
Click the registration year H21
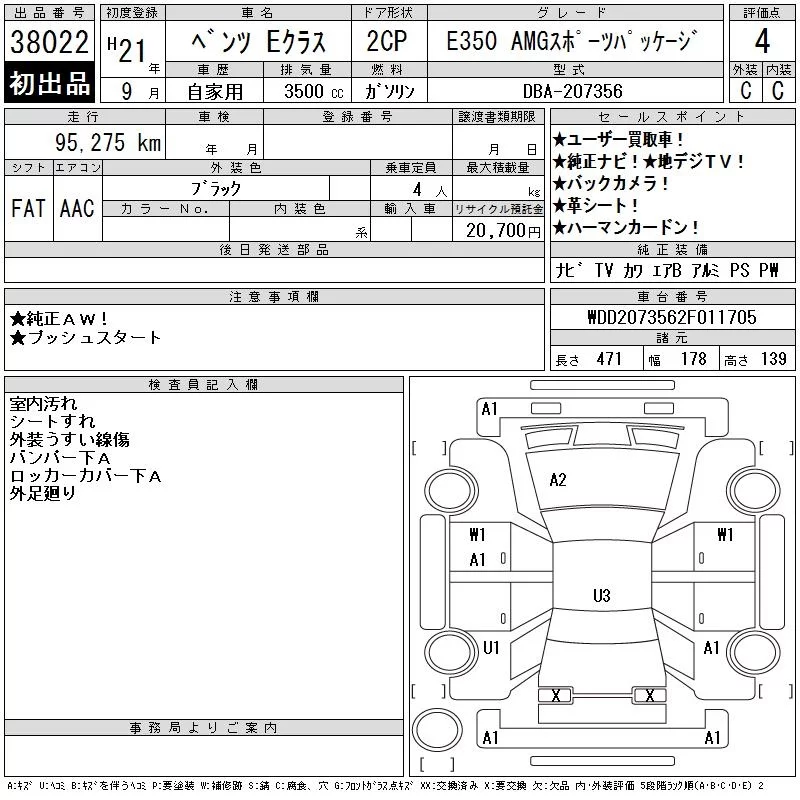127,49
